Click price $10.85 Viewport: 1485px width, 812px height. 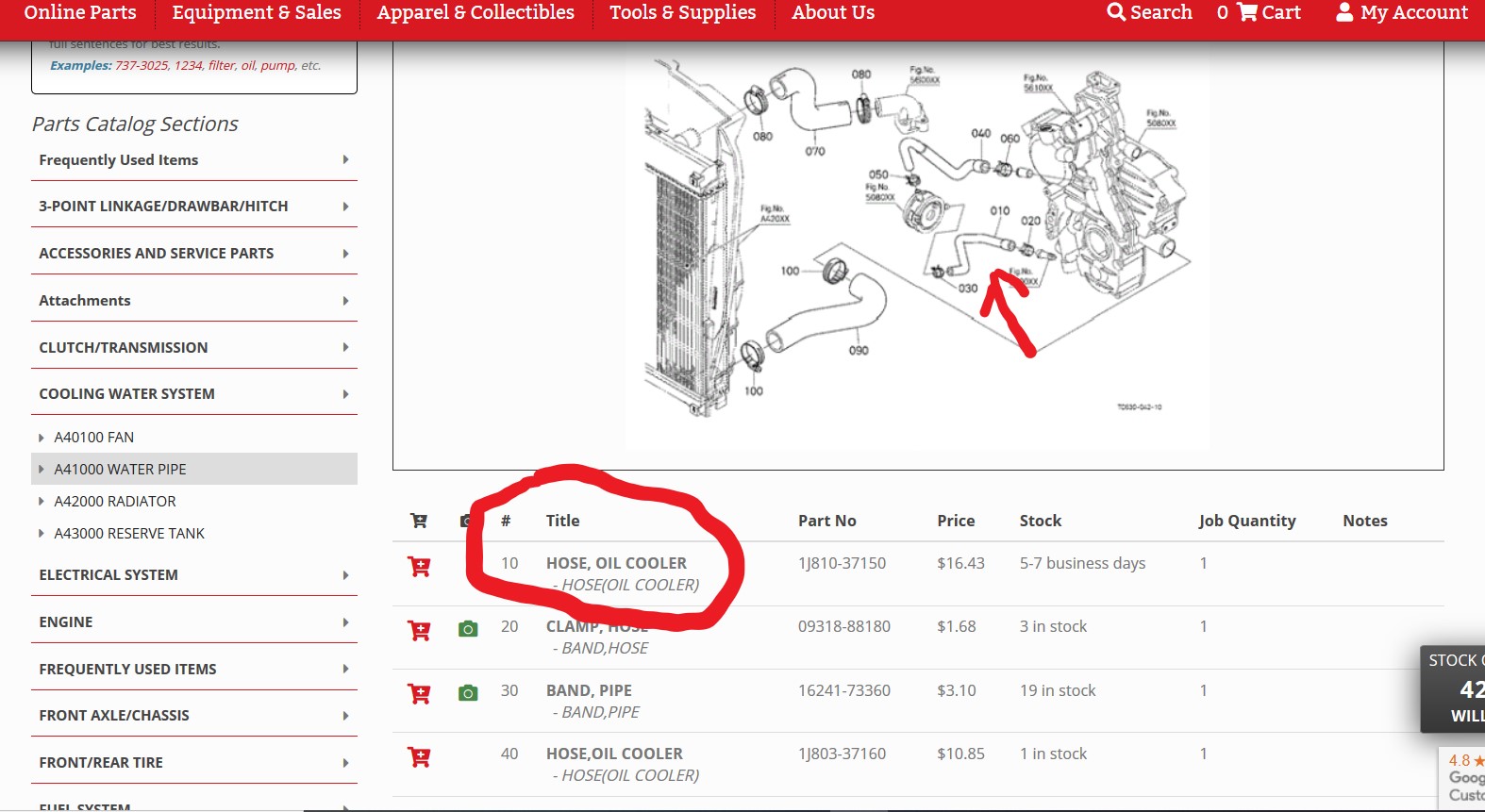point(960,754)
